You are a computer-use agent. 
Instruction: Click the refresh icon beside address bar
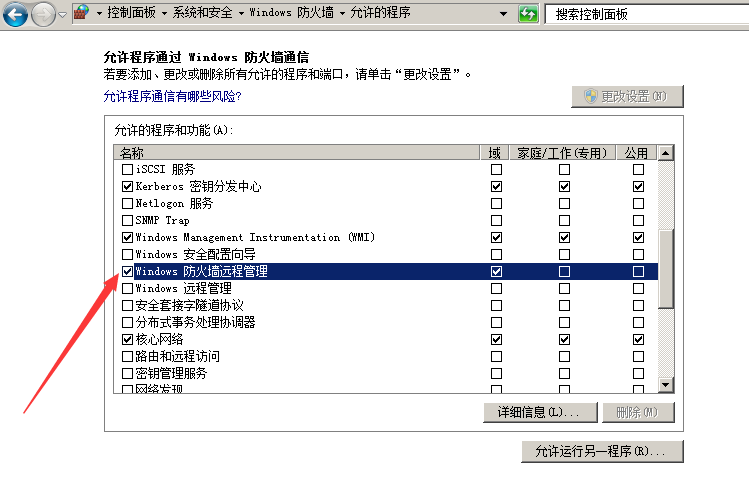(528, 14)
